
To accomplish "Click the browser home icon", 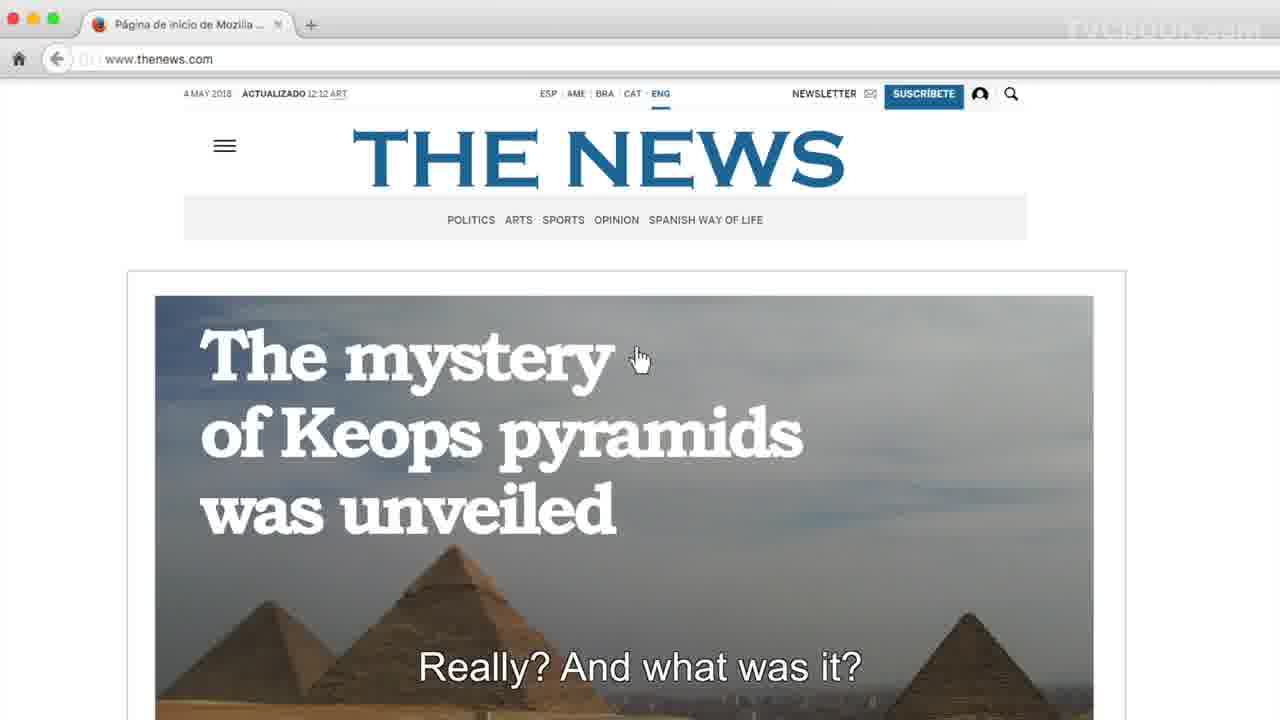I will point(18,59).
